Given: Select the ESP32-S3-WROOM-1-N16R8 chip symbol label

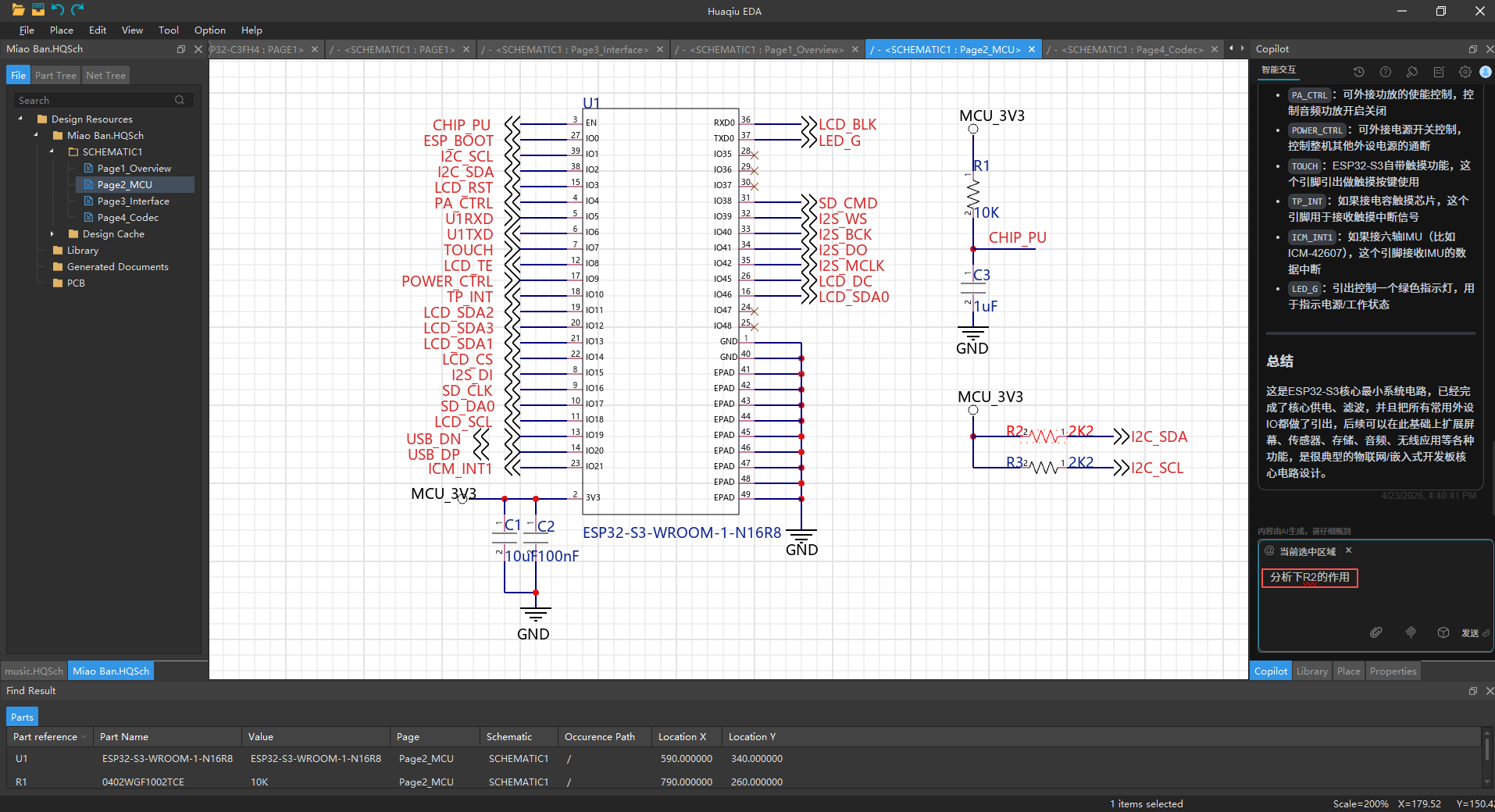Looking at the screenshot, I should coord(682,532).
